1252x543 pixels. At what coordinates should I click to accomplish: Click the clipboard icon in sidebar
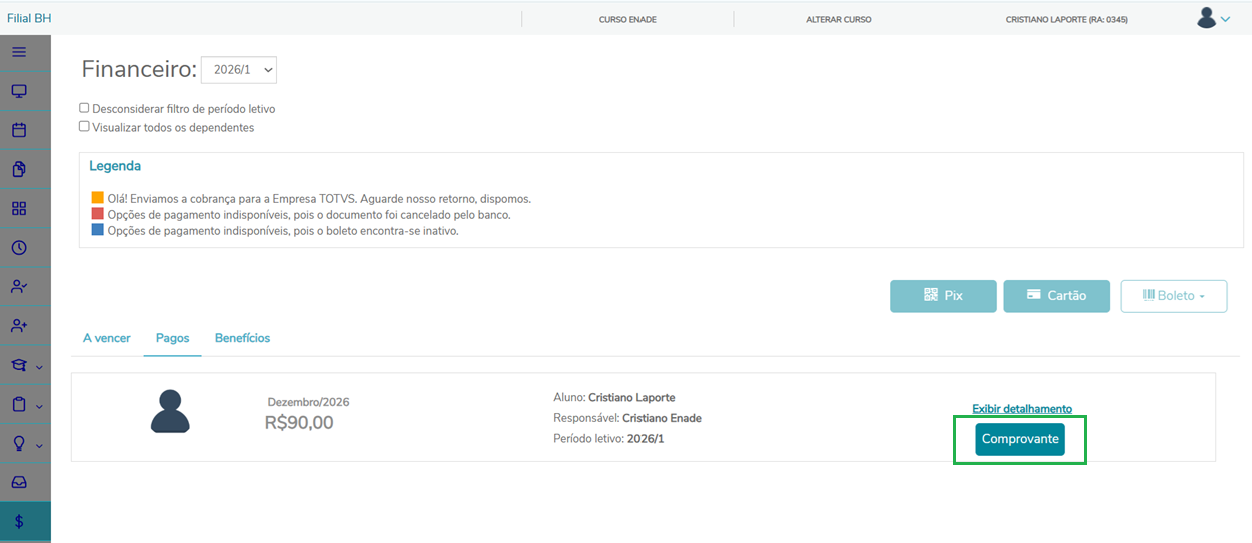click(x=19, y=404)
